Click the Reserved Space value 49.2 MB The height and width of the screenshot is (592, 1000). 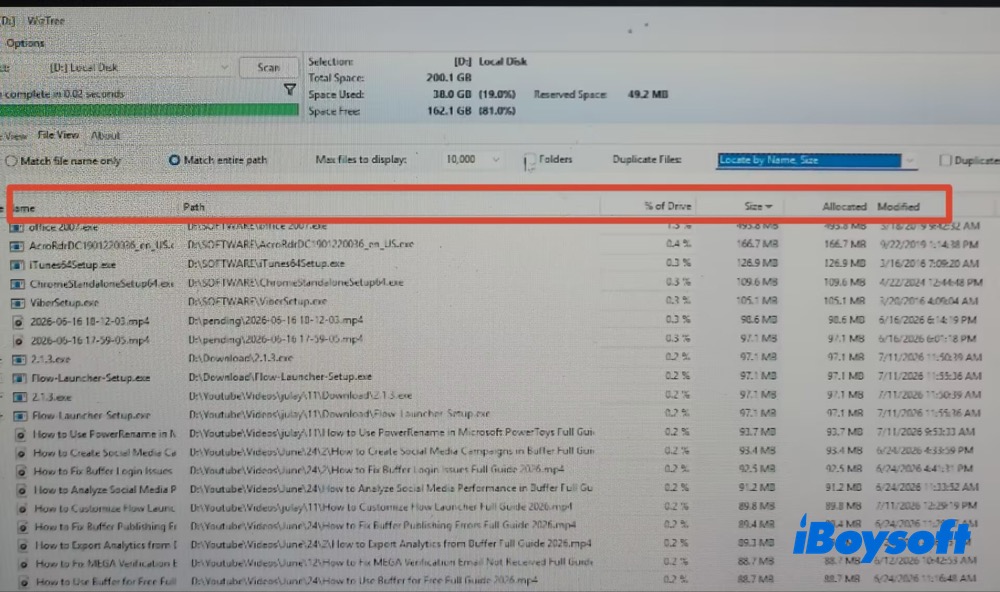pyautogui.click(x=647, y=94)
